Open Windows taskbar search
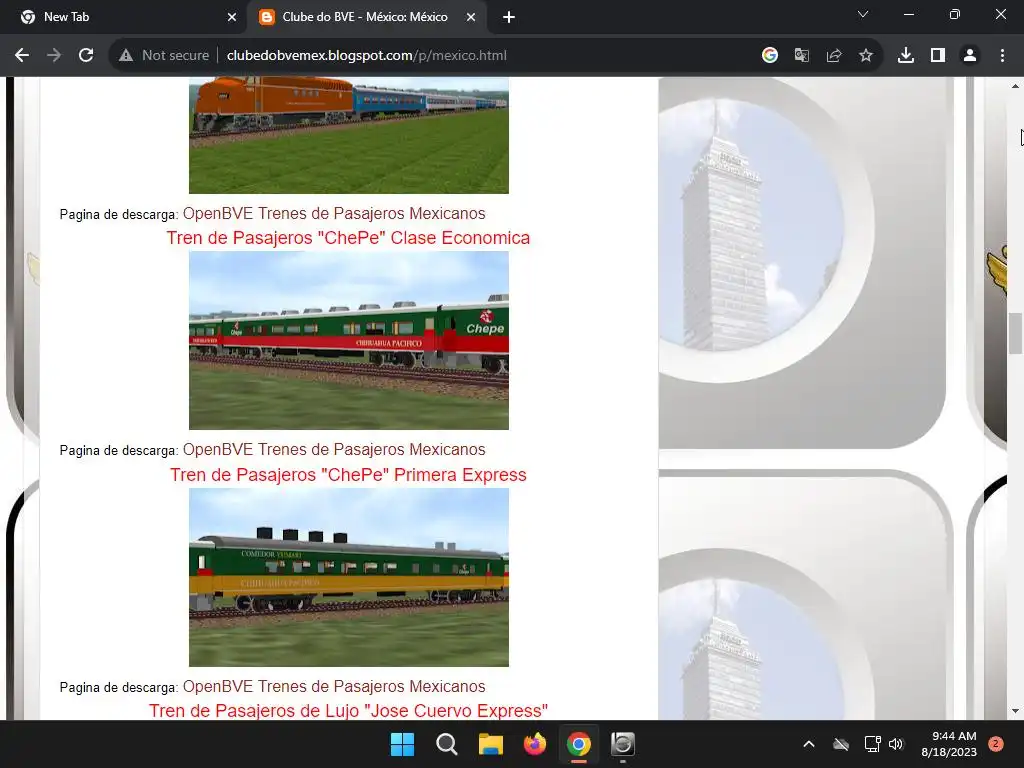The width and height of the screenshot is (1024, 768). [x=447, y=744]
